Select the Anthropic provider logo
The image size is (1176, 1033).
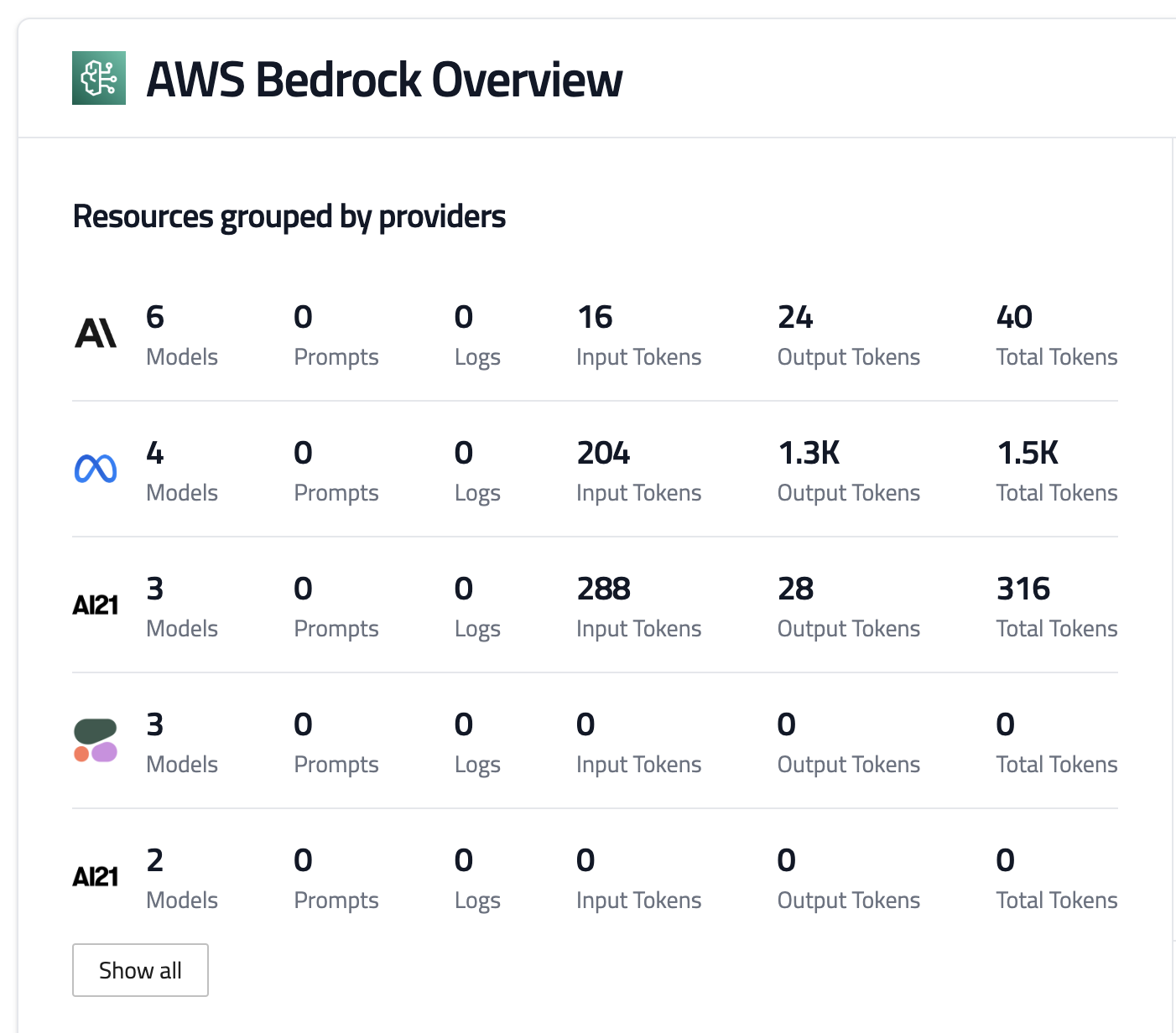[96, 334]
